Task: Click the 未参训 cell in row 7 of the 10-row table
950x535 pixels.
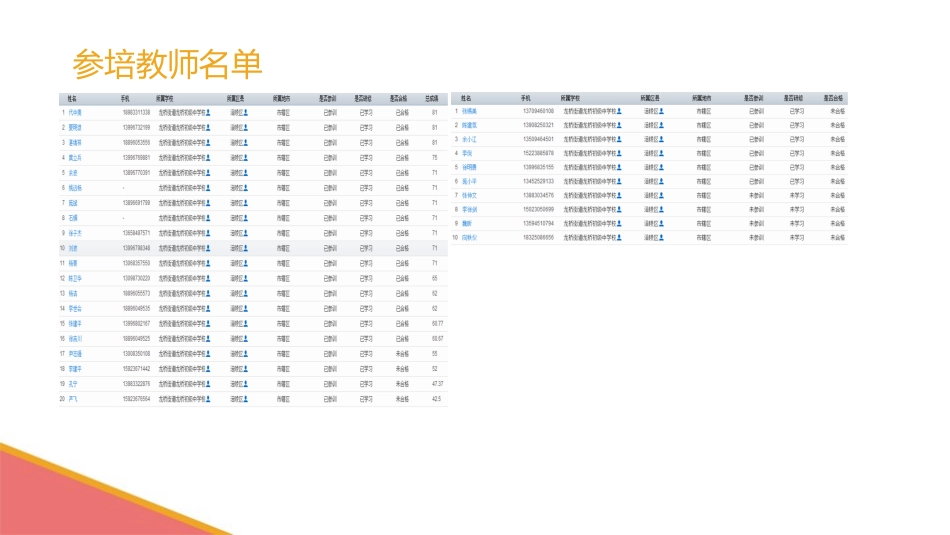Action: (756, 196)
